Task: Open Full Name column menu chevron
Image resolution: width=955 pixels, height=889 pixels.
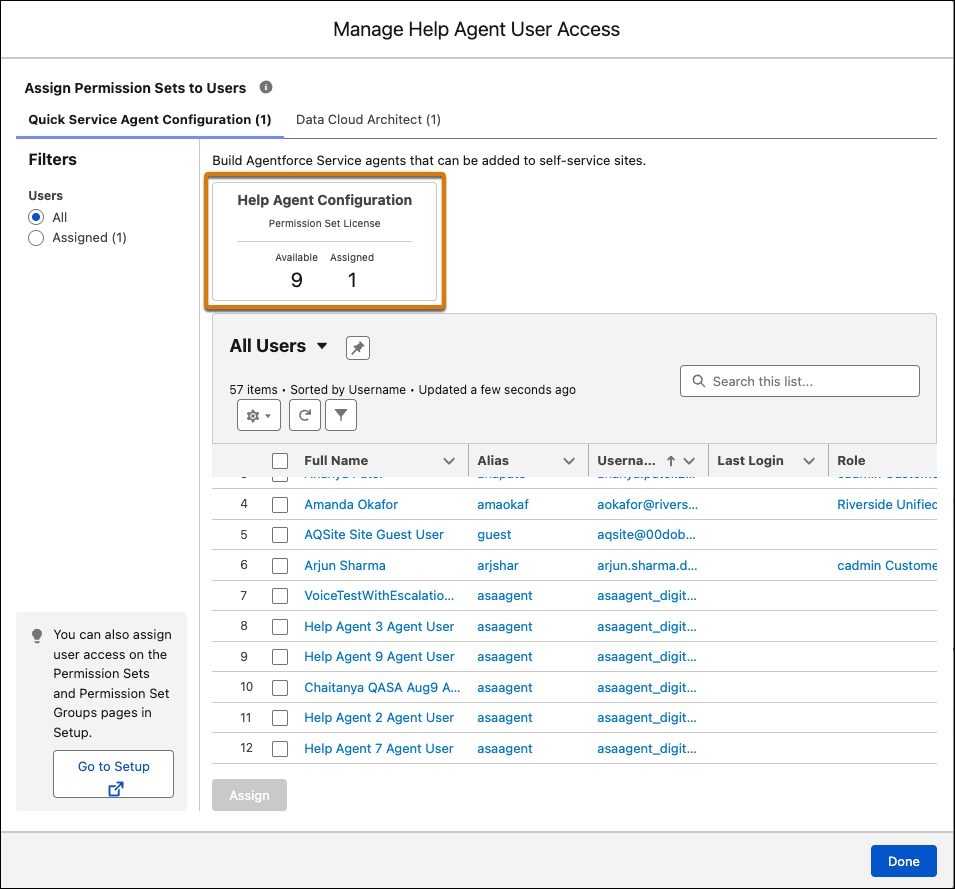Action: point(449,461)
